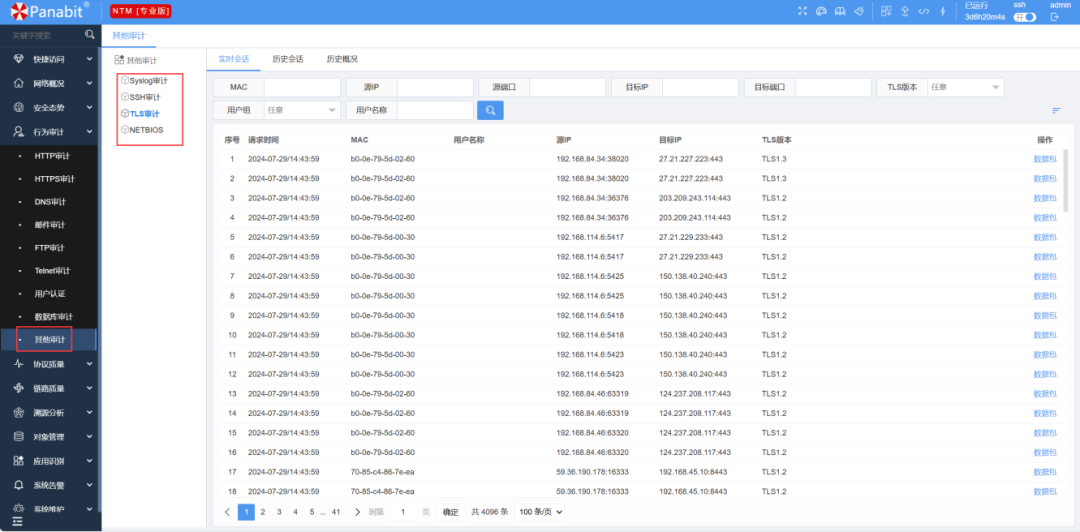Click the fan icon beside 链路质量
The width and height of the screenshot is (1080, 532).
[19, 388]
